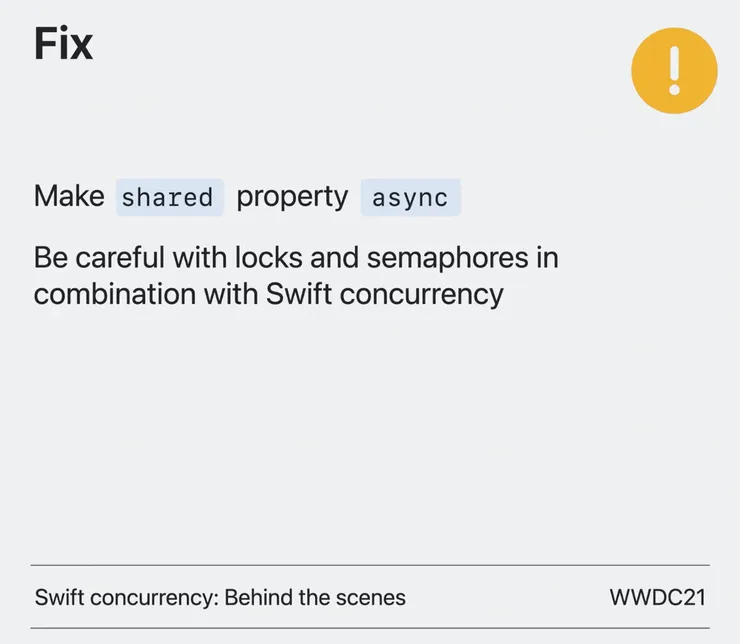The width and height of the screenshot is (740, 644).
Task: Click the horizontal divider above the footer
Action: [x=370, y=566]
